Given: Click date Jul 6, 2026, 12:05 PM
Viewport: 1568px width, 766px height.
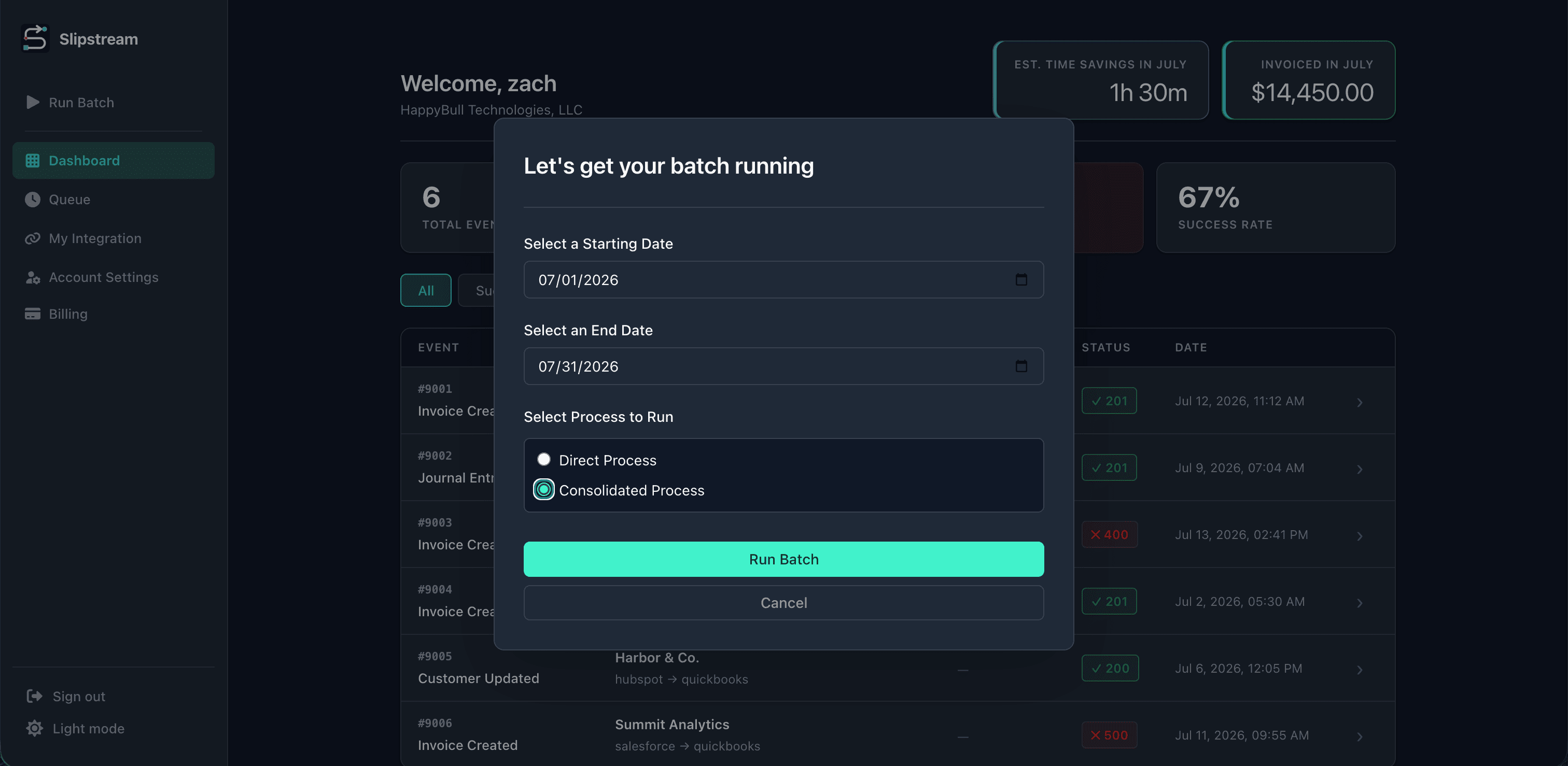Looking at the screenshot, I should coord(1239,669).
